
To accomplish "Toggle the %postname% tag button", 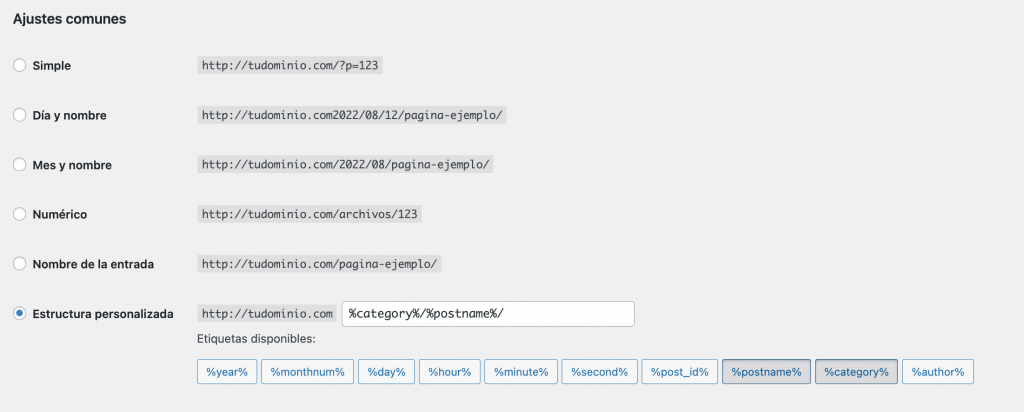I will [766, 372].
